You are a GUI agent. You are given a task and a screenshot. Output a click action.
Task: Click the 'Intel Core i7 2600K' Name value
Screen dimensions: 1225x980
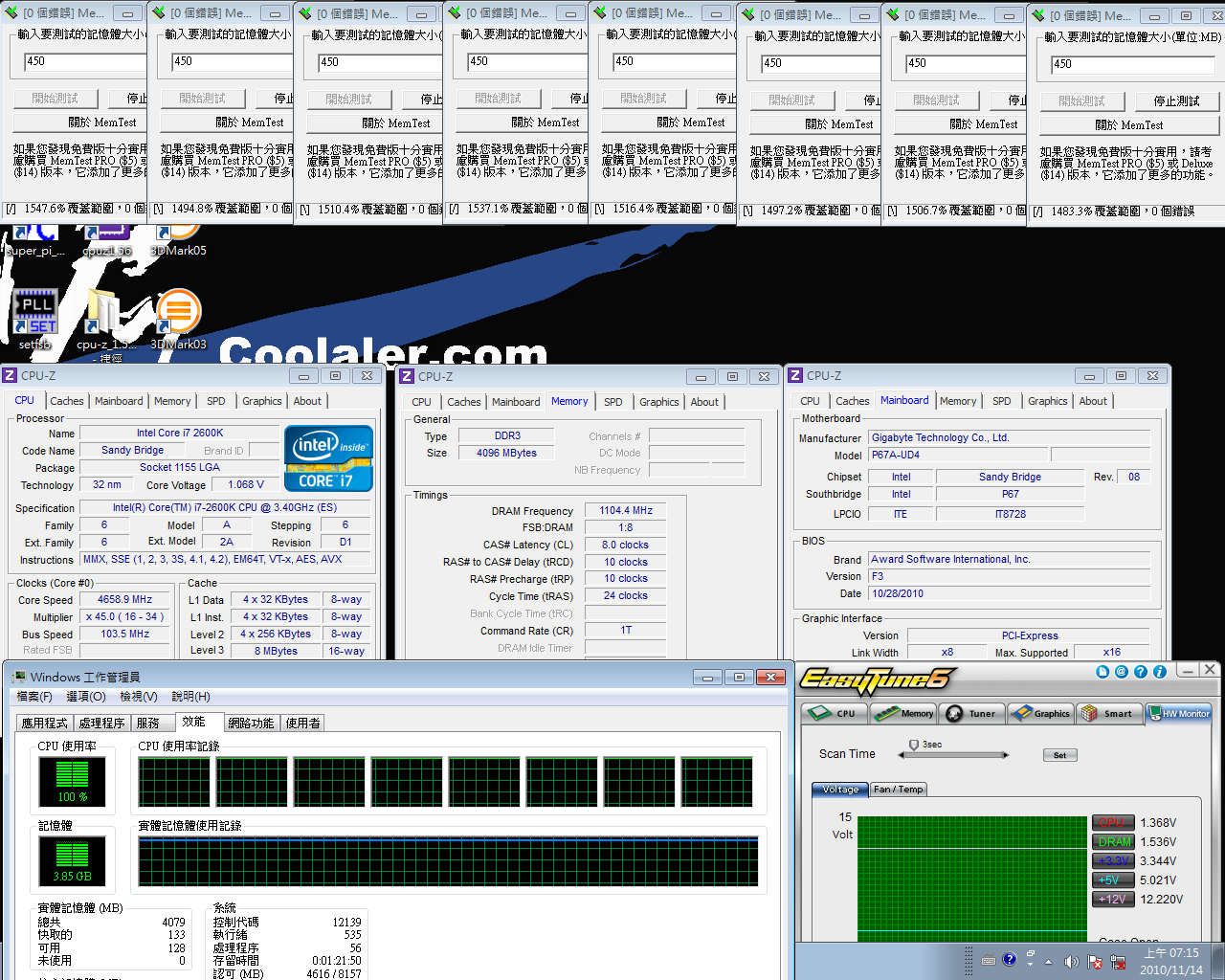pyautogui.click(x=180, y=433)
